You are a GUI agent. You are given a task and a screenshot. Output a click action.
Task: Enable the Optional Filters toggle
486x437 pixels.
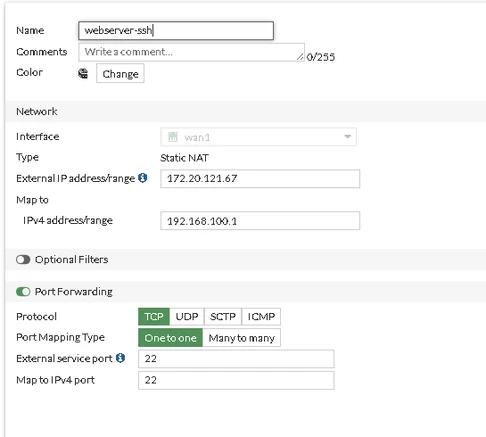click(23, 259)
